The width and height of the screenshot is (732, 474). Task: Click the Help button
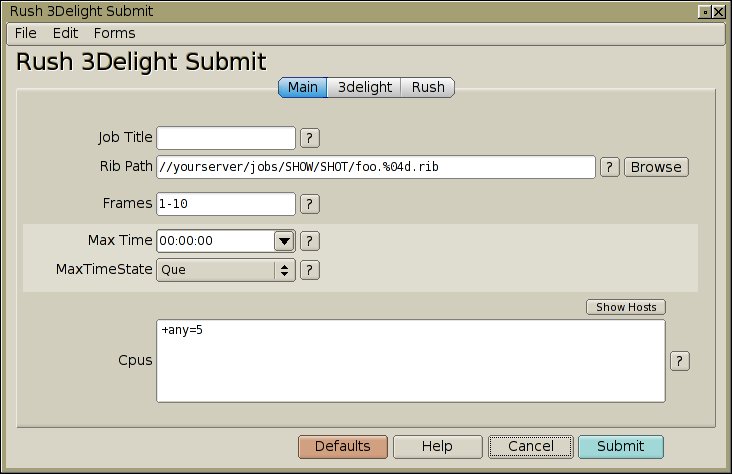pyautogui.click(x=437, y=446)
